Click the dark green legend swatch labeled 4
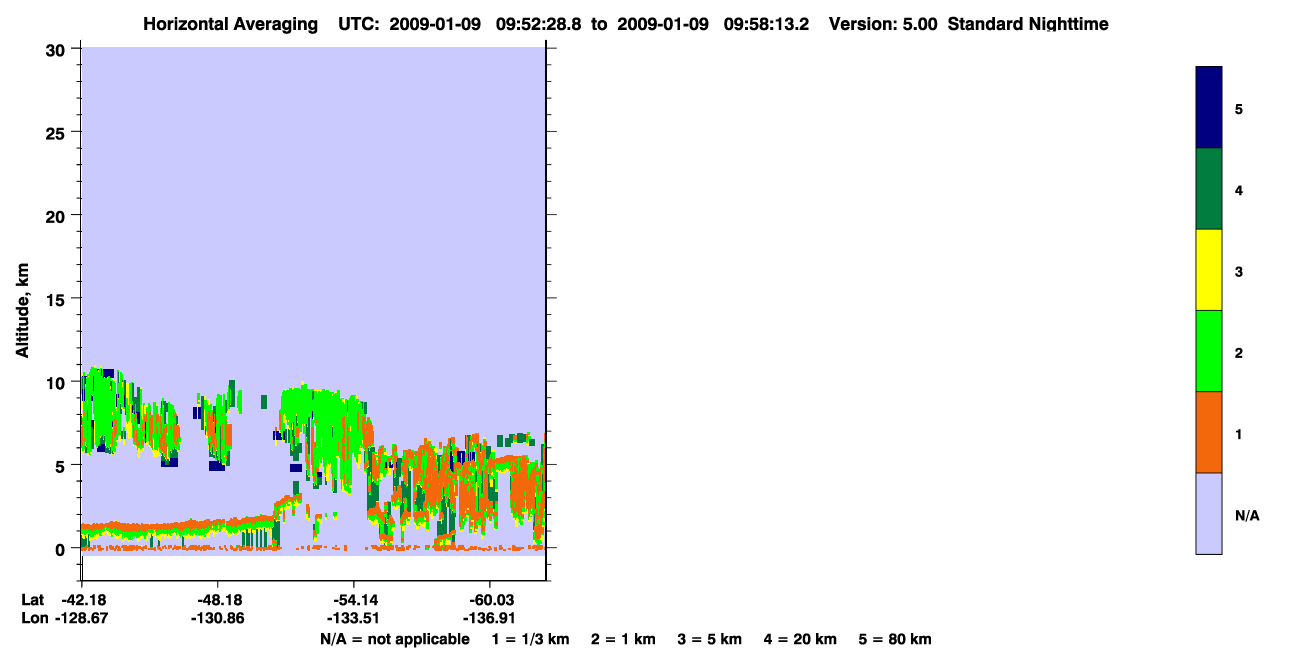1300x667 pixels. point(1209,189)
